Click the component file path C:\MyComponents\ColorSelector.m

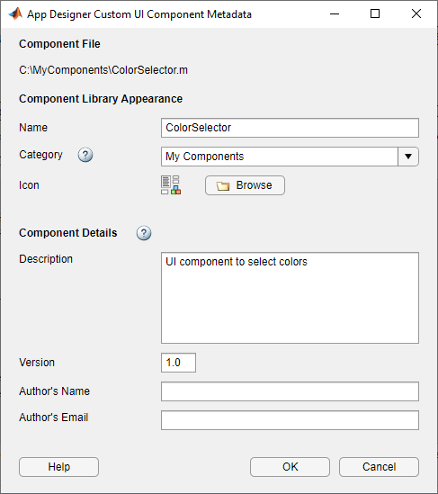pyautogui.click(x=103, y=70)
